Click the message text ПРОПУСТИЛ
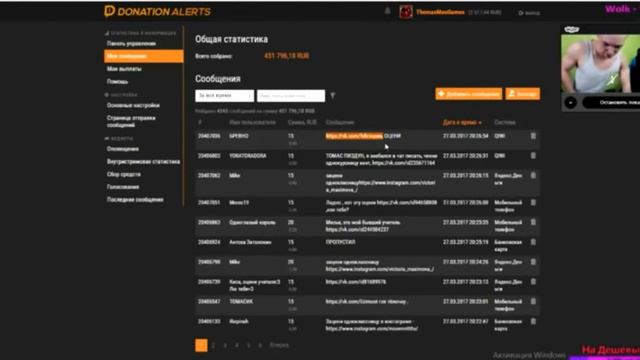640x360 pixels. [x=340, y=242]
